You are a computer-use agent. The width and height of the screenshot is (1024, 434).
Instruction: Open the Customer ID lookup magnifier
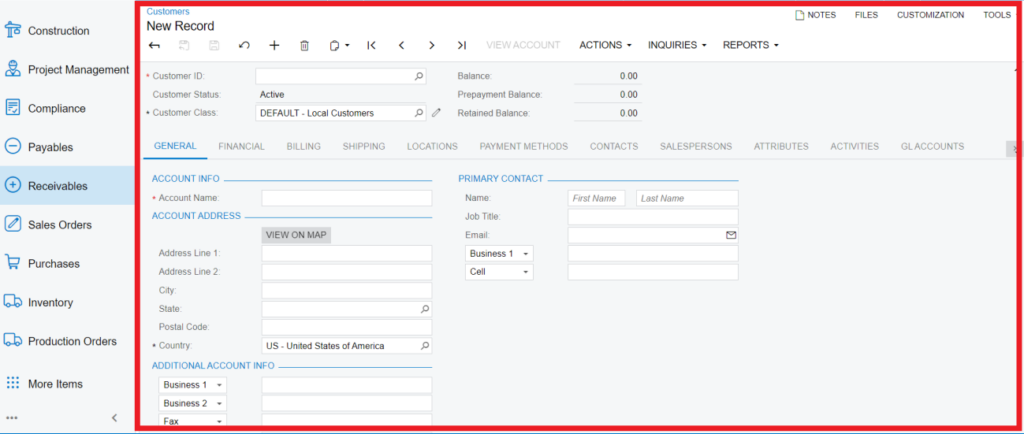(419, 76)
